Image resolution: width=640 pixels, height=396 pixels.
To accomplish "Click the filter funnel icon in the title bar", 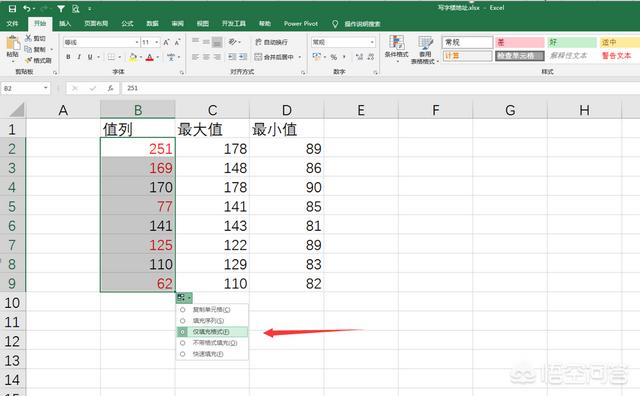I will (60, 9).
